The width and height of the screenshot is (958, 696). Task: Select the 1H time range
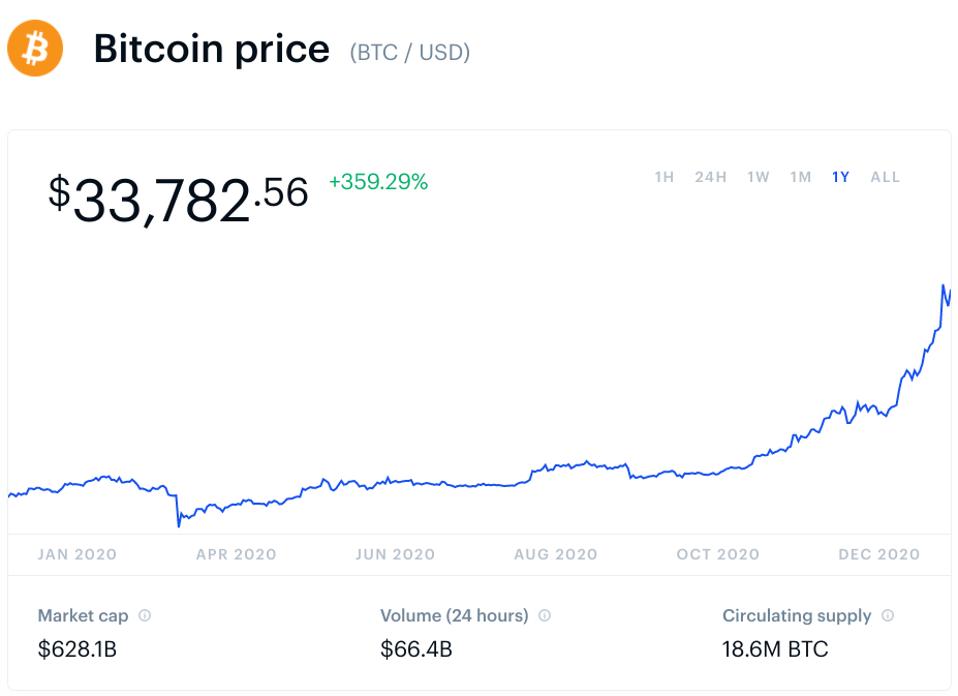pos(664,177)
